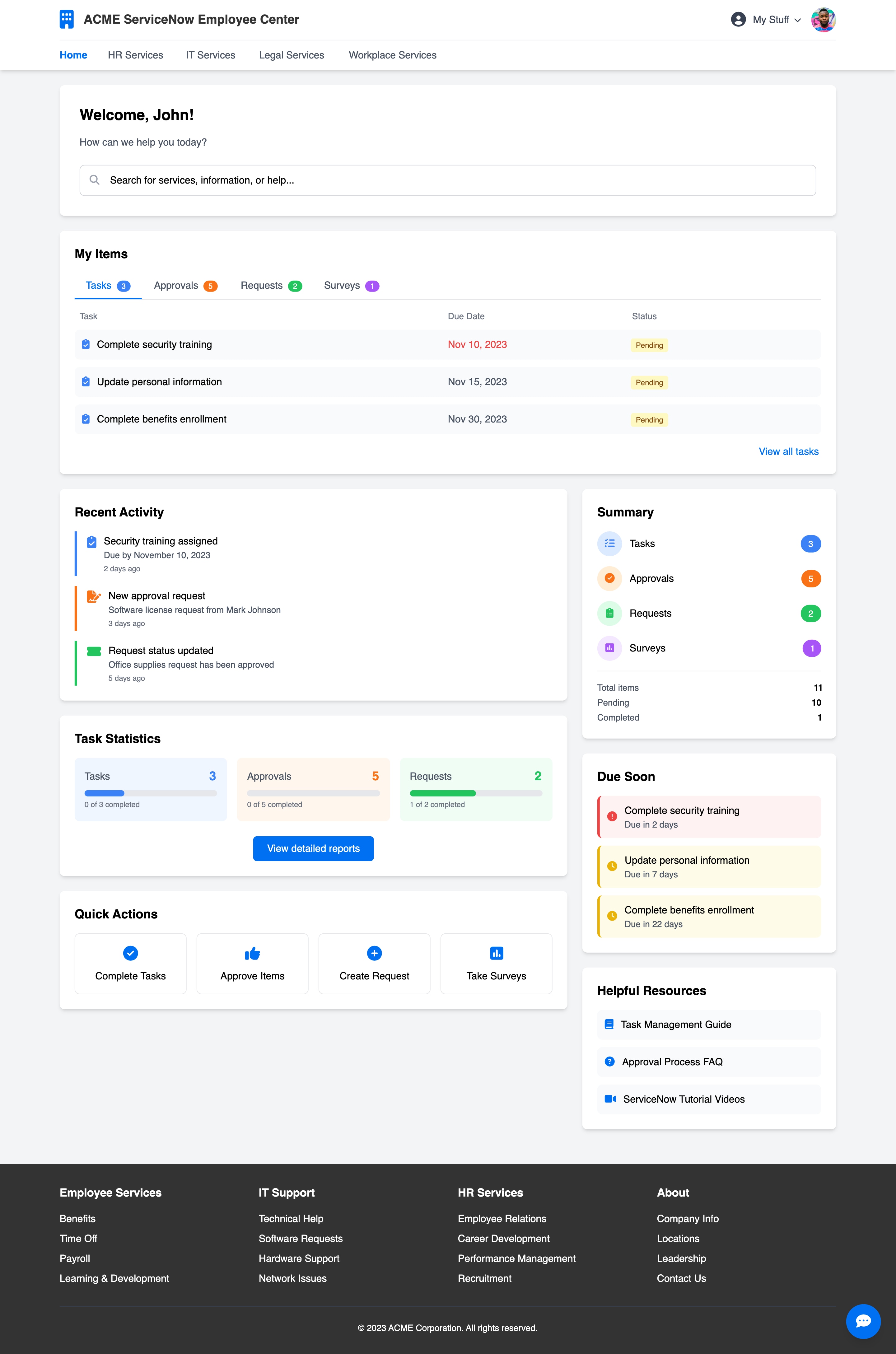
Task: Click the services search field
Action: pos(448,180)
